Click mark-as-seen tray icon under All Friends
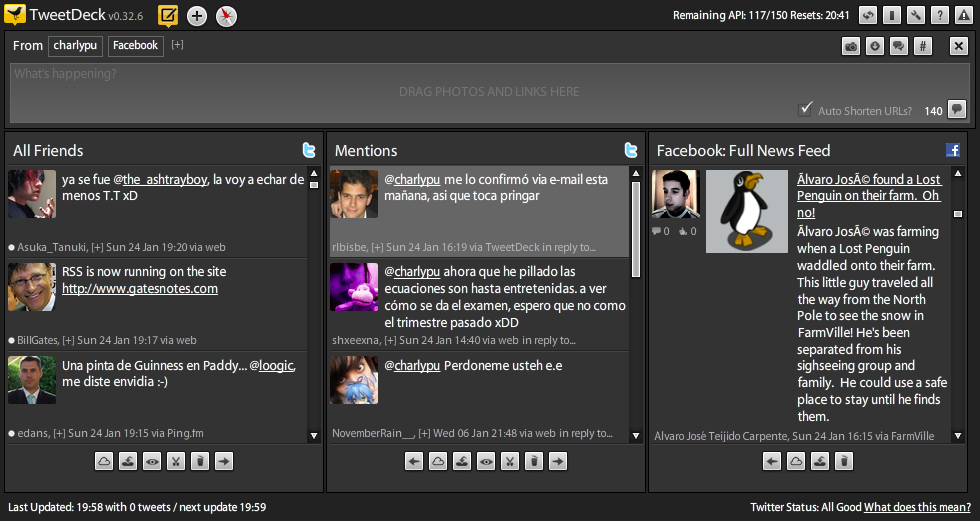Viewport: 980px width, 521px height. [x=128, y=461]
